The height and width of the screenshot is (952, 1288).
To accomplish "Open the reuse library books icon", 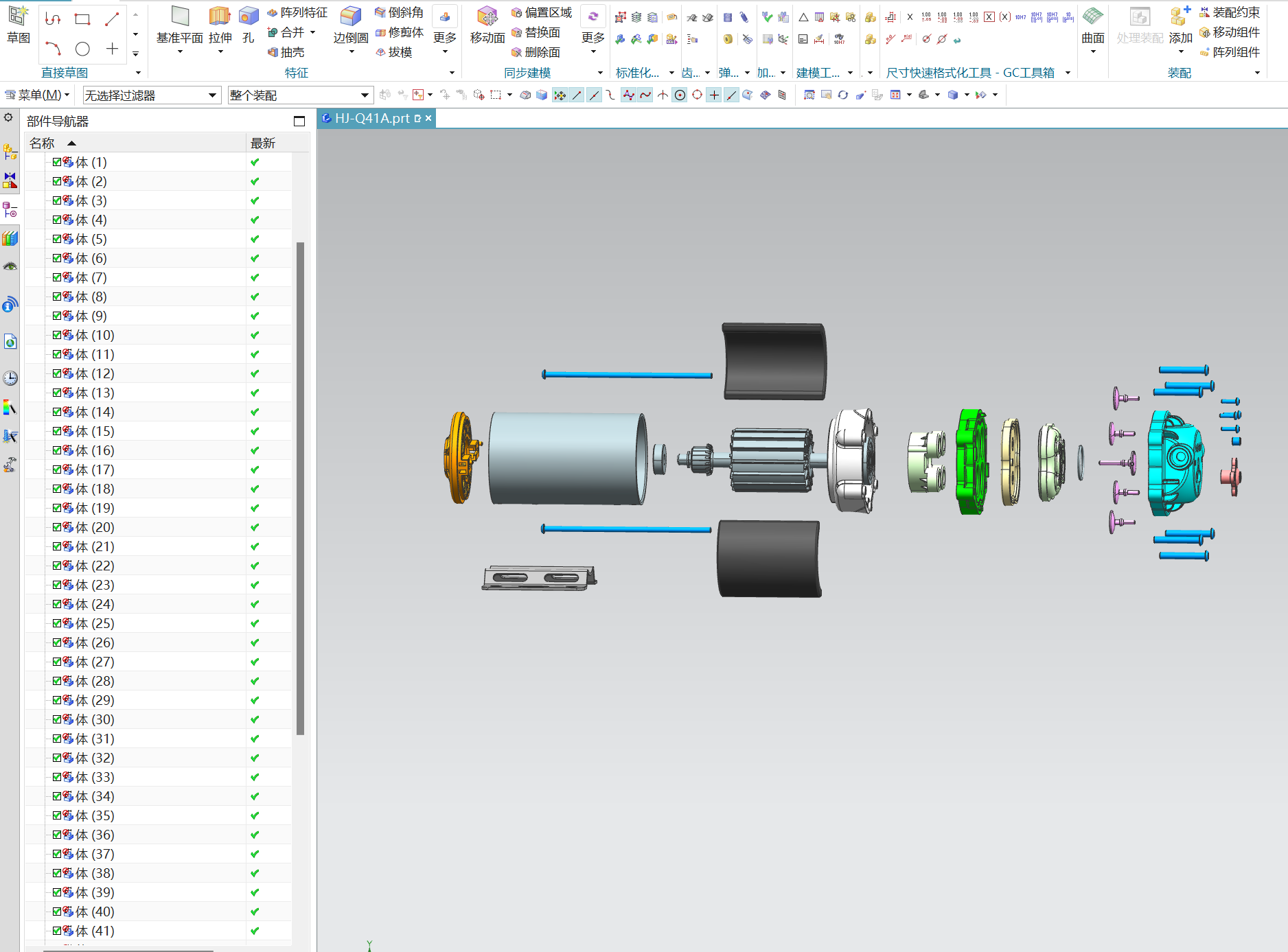I will pos(10,238).
